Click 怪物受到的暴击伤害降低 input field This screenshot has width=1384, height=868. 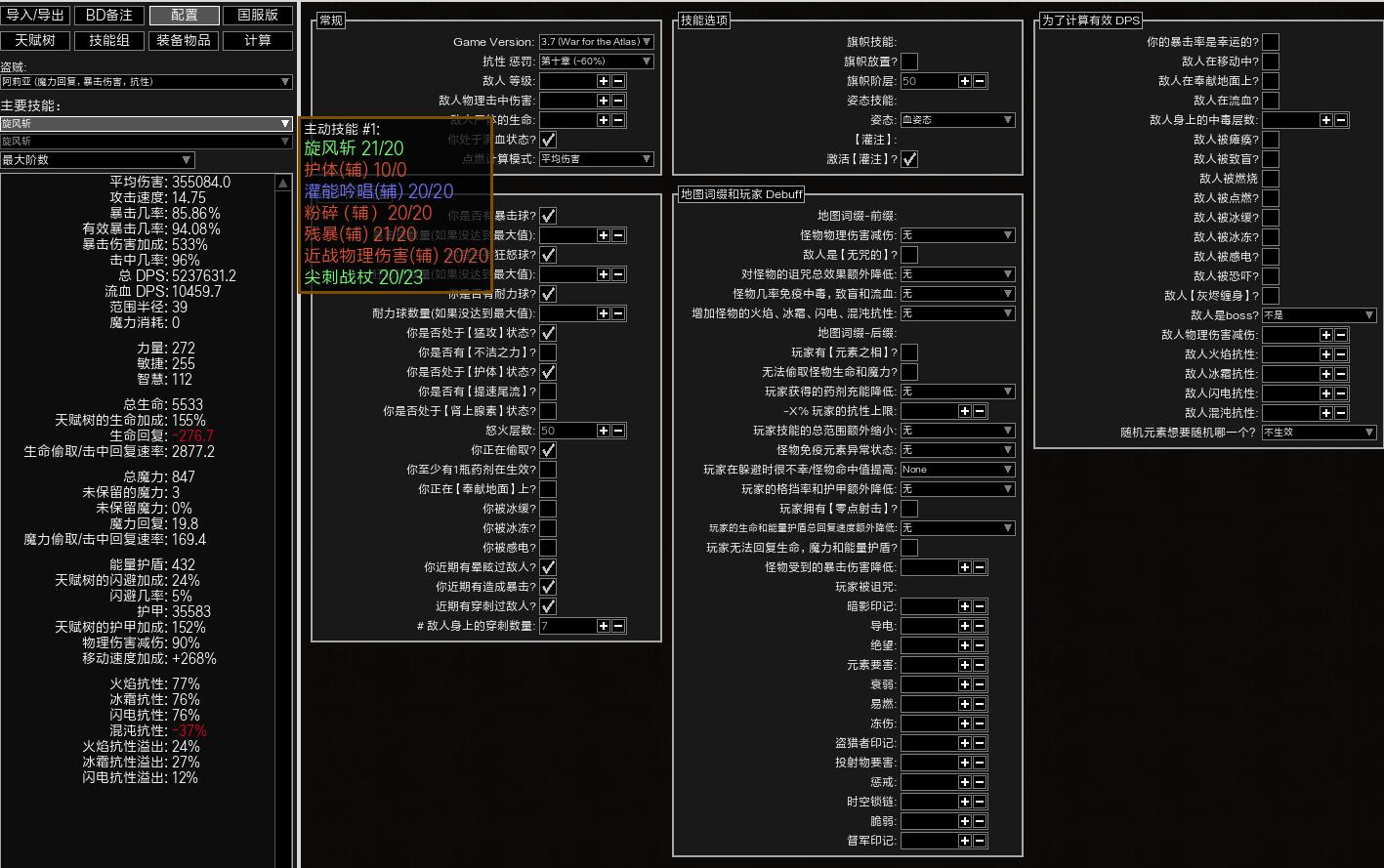pos(926,567)
